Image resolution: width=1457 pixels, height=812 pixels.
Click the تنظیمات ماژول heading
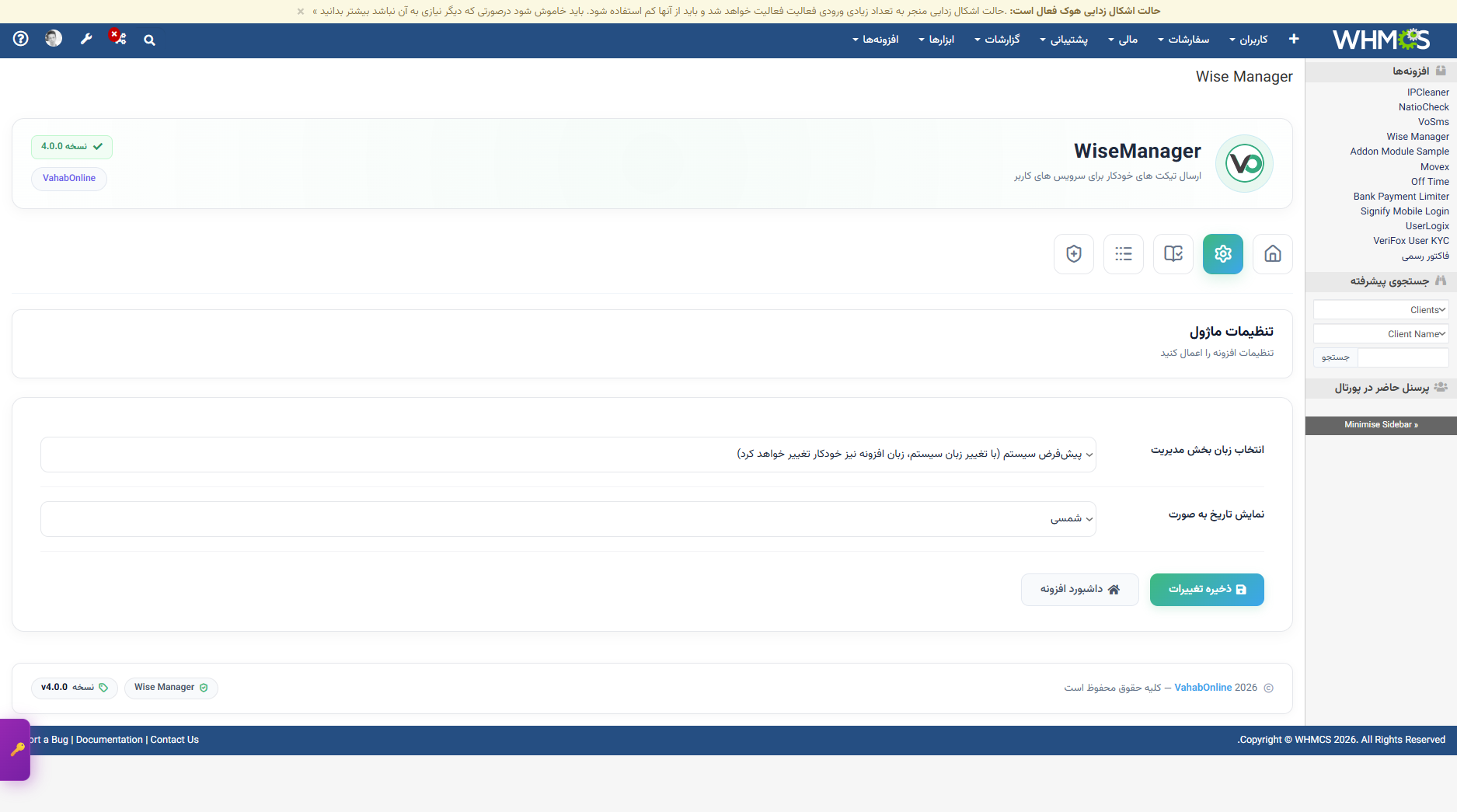[x=1232, y=332]
